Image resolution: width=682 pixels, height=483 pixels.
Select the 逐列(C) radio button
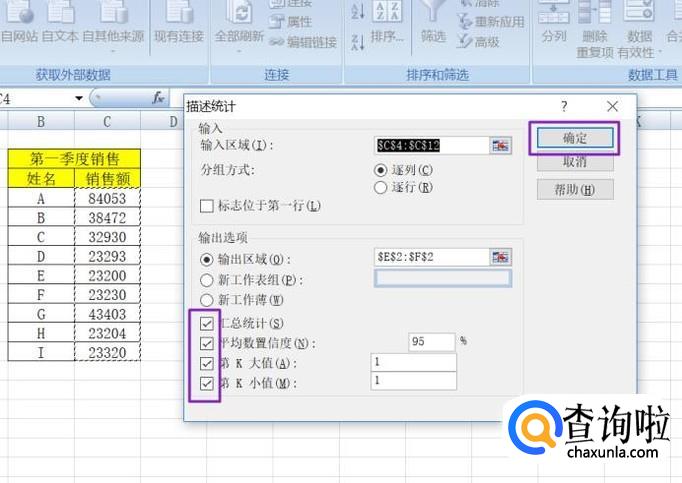(380, 170)
